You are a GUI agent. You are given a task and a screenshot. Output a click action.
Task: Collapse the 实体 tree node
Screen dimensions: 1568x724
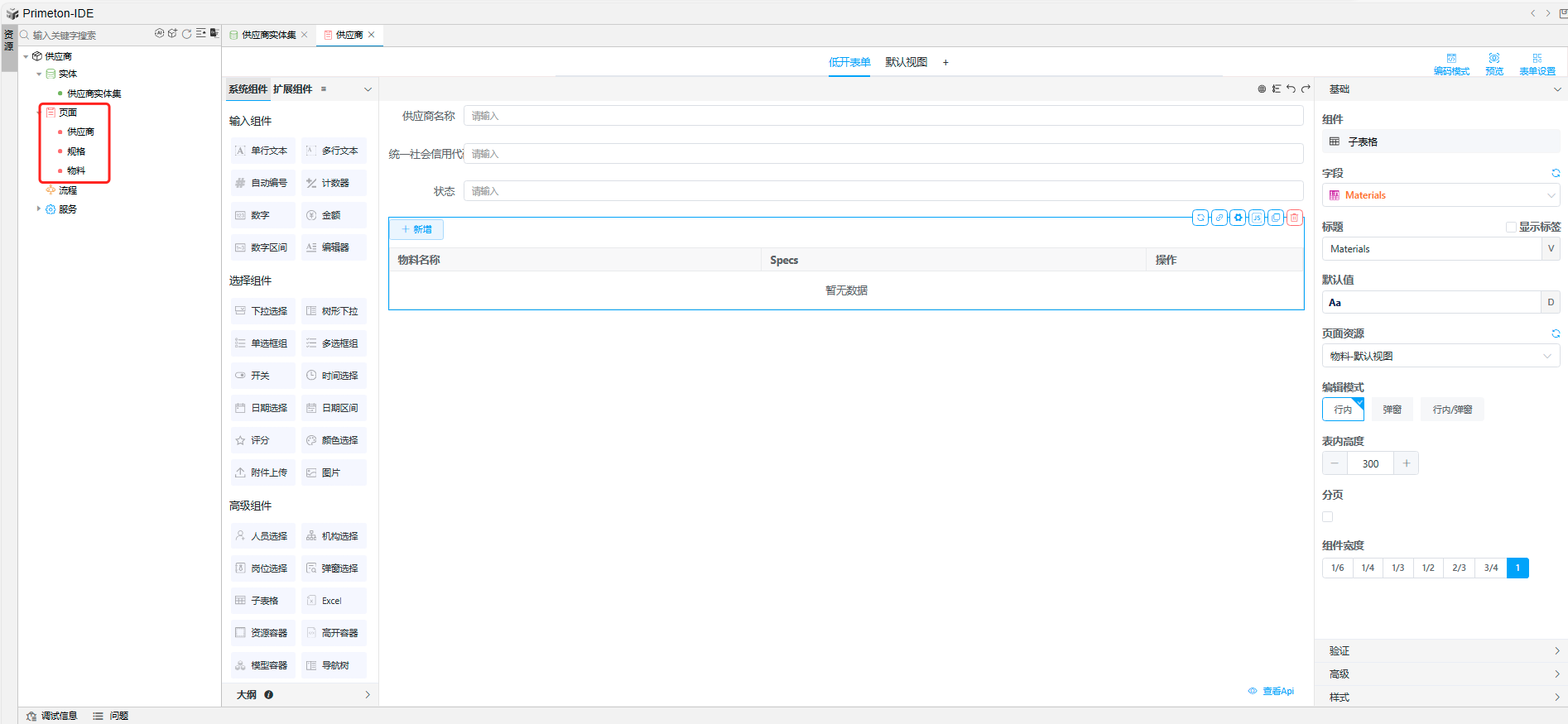[x=39, y=74]
